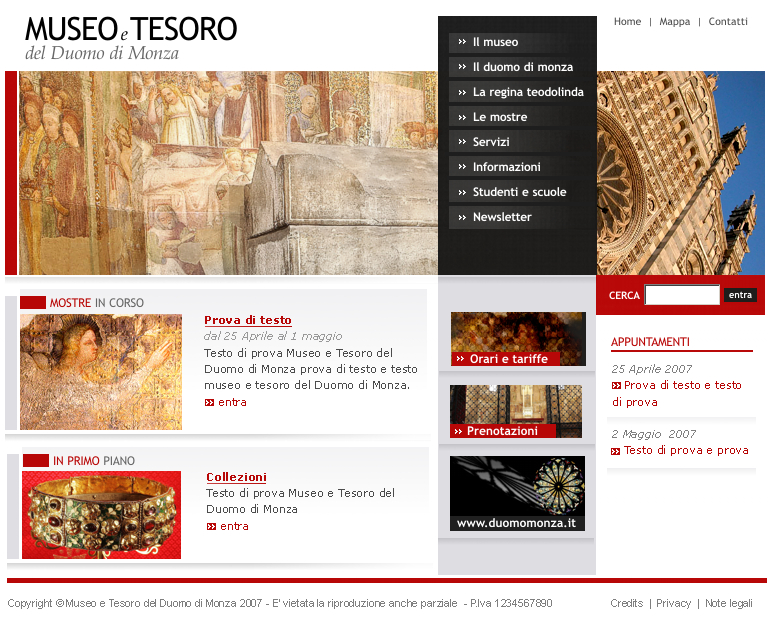
Task: Select La regina teodolinda menu entry
Action: [517, 92]
